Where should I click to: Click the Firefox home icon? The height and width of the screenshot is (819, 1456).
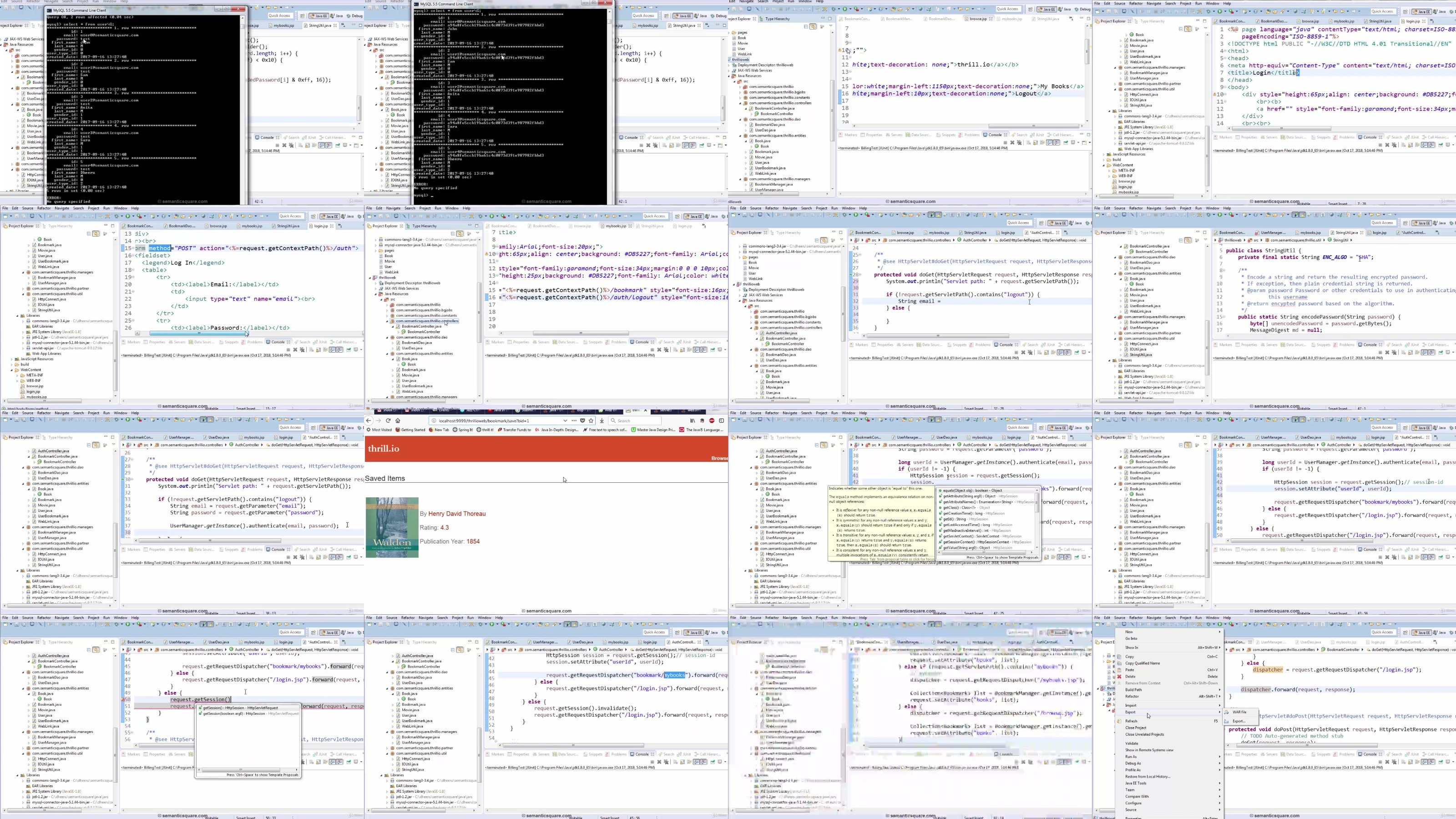coord(398,420)
